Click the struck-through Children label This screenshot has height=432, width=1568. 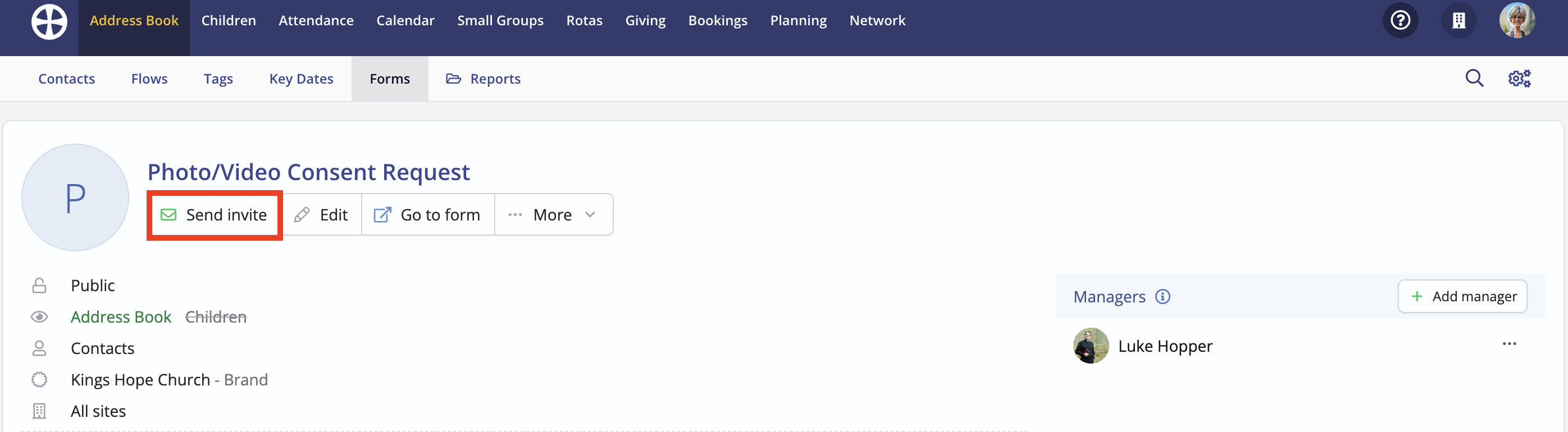tap(216, 317)
